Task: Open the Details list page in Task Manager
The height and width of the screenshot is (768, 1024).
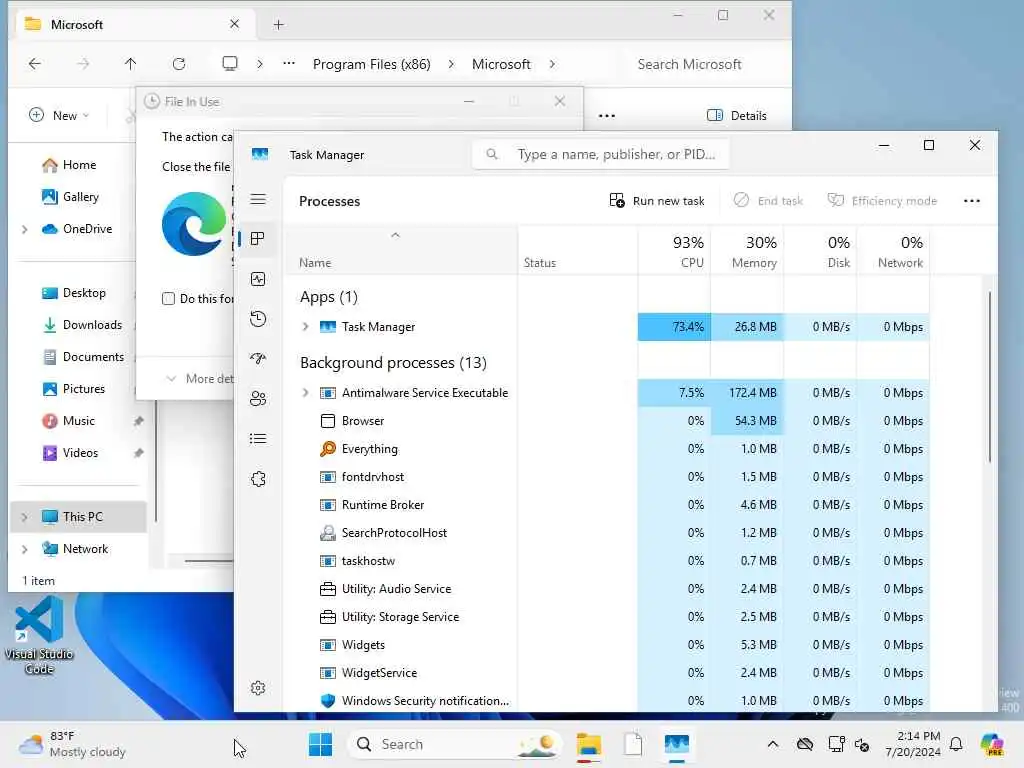Action: tap(258, 439)
